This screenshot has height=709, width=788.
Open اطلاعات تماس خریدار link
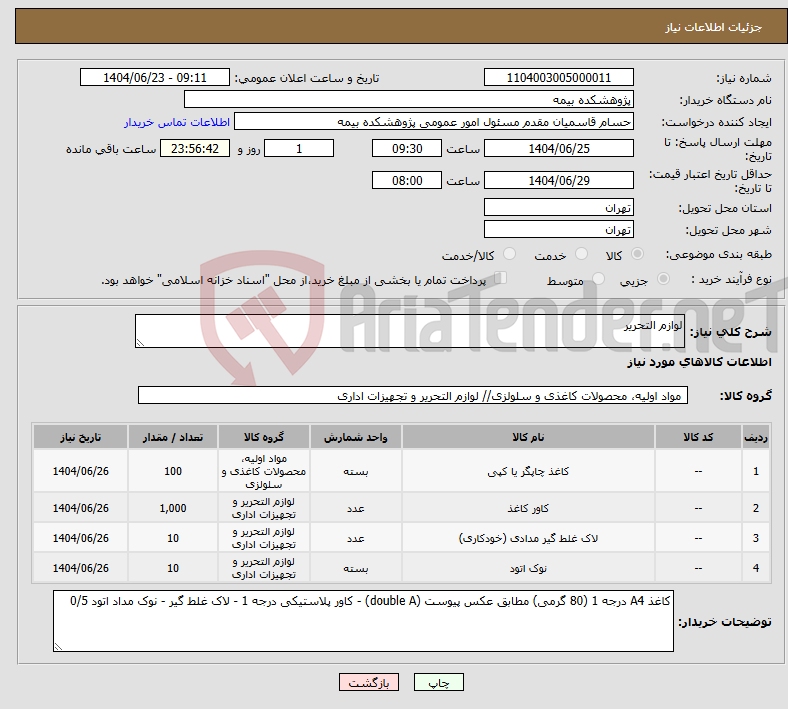pyautogui.click(x=177, y=122)
